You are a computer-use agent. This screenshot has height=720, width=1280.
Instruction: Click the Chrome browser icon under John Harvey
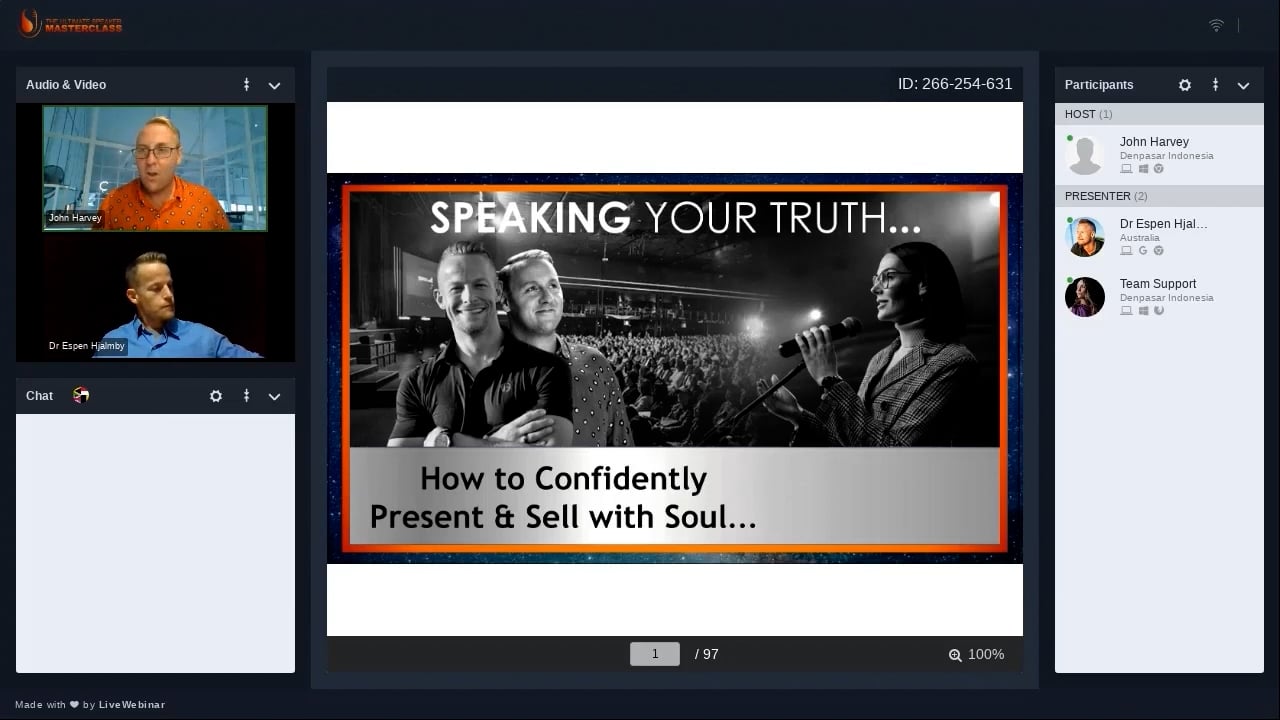click(x=1158, y=169)
